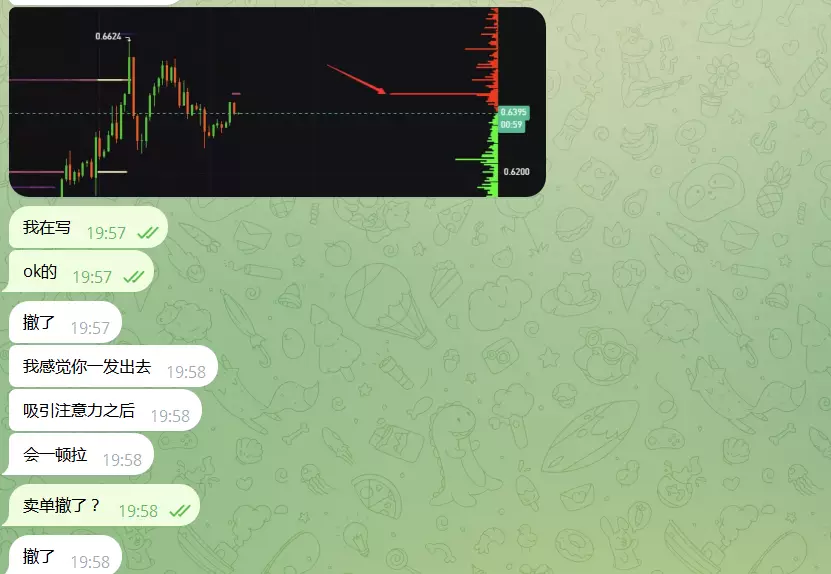
Task: Select the bottom "撤了" message at 19:58
Action: click(65, 554)
